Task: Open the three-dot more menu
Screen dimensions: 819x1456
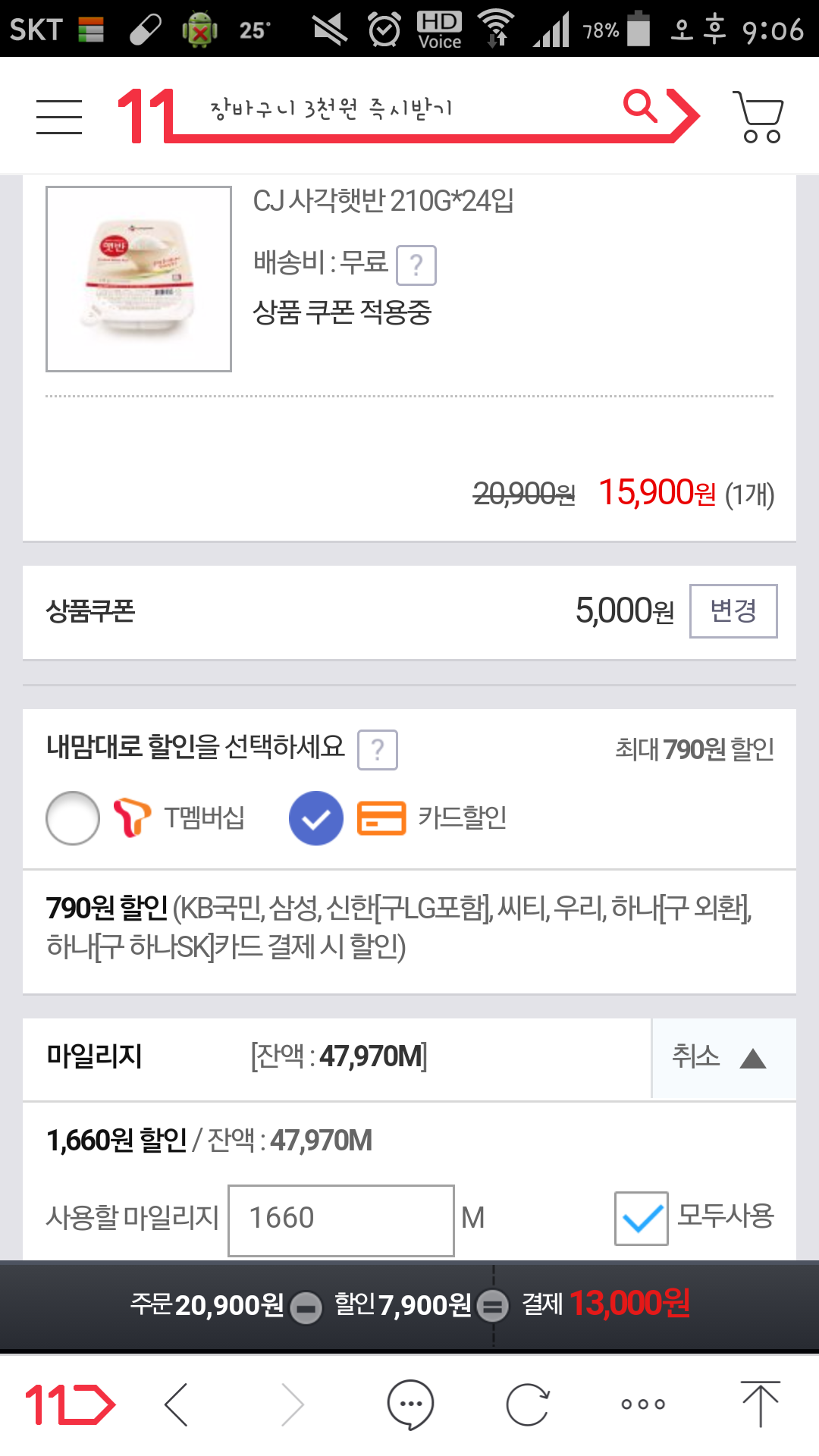Action: coord(643,1404)
